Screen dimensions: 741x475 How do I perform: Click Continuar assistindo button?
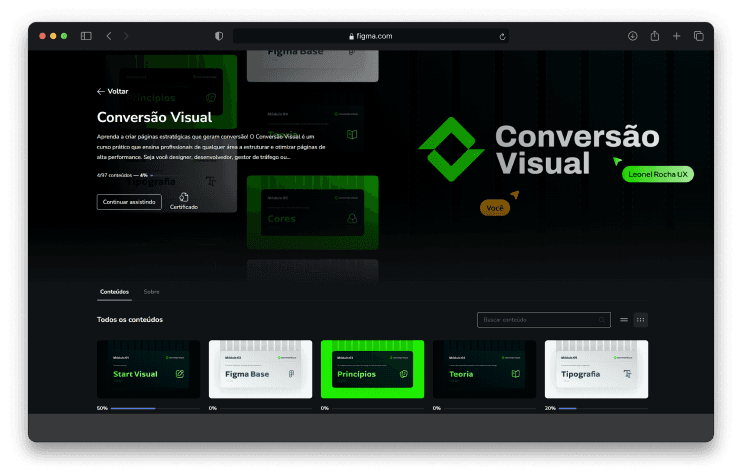pyautogui.click(x=129, y=202)
